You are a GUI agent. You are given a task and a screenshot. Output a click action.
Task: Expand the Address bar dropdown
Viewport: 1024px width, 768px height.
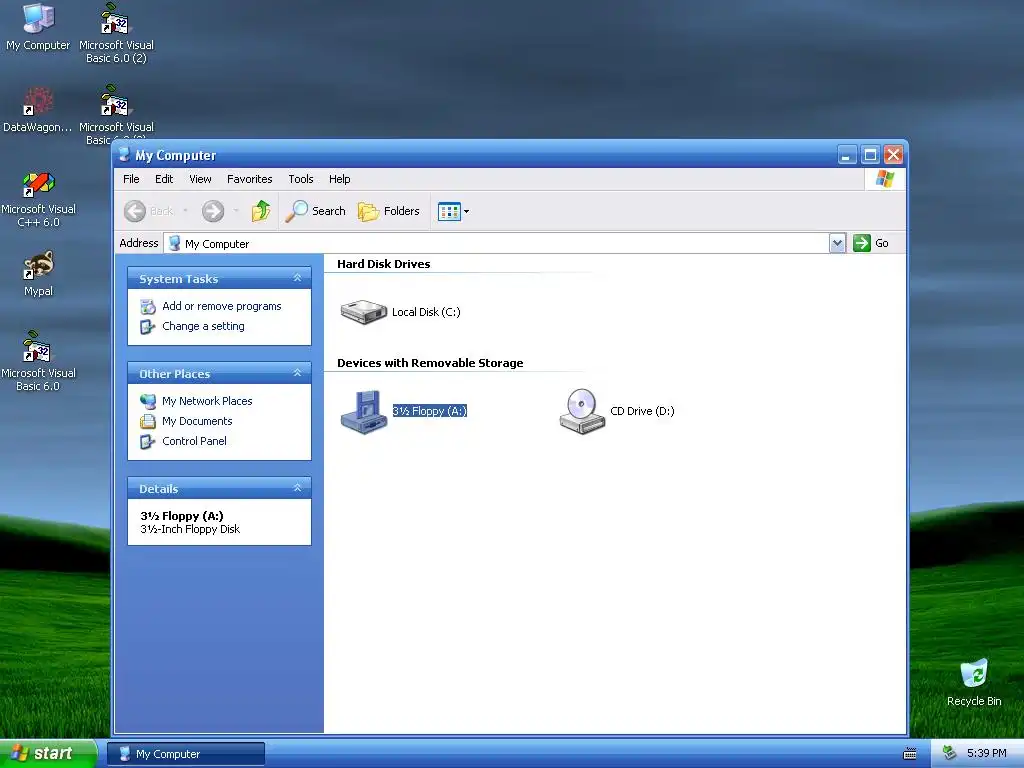[837, 244]
